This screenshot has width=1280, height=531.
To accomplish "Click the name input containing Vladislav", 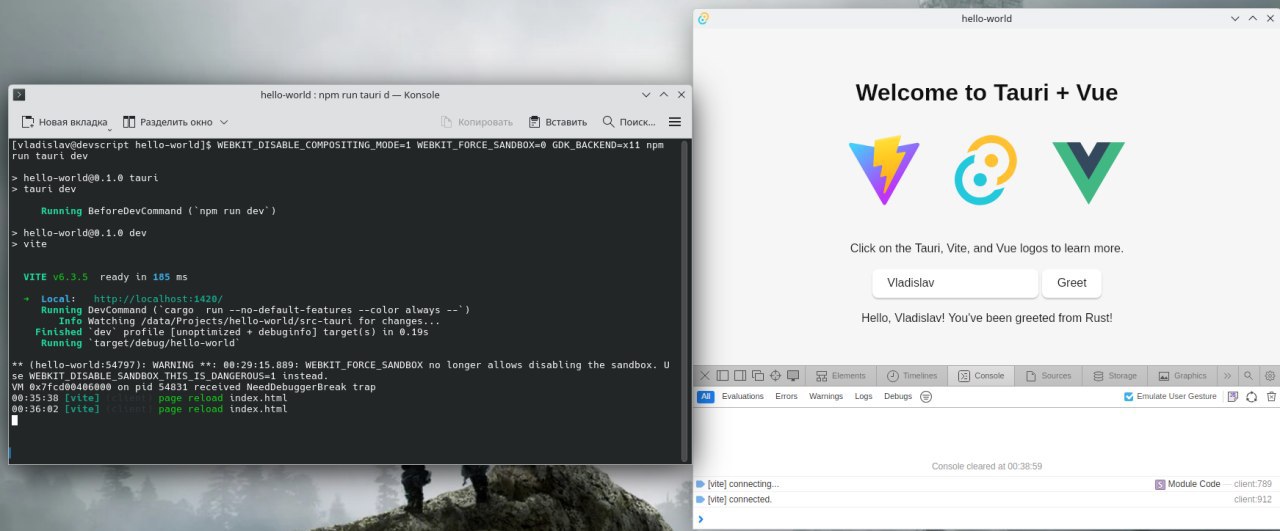I will coord(955,283).
